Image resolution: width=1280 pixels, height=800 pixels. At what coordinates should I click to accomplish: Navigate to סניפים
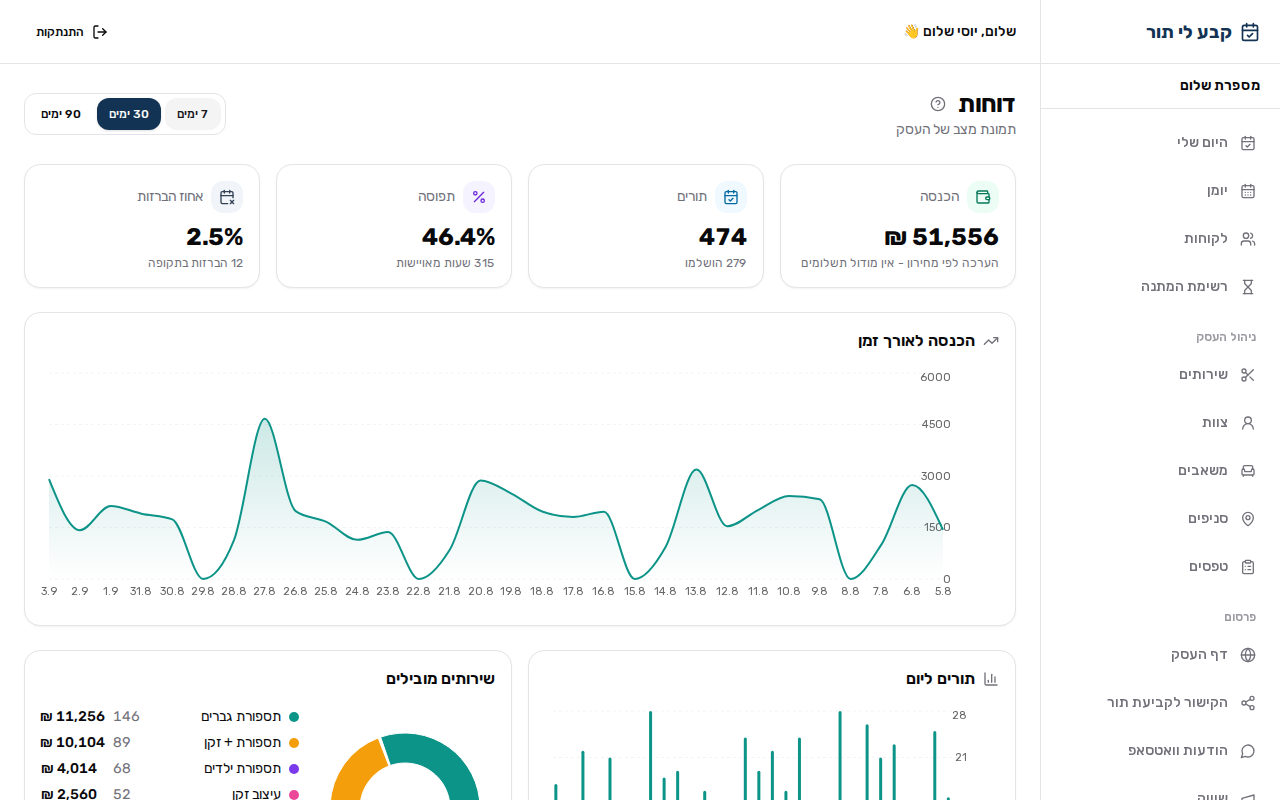tap(1160, 519)
